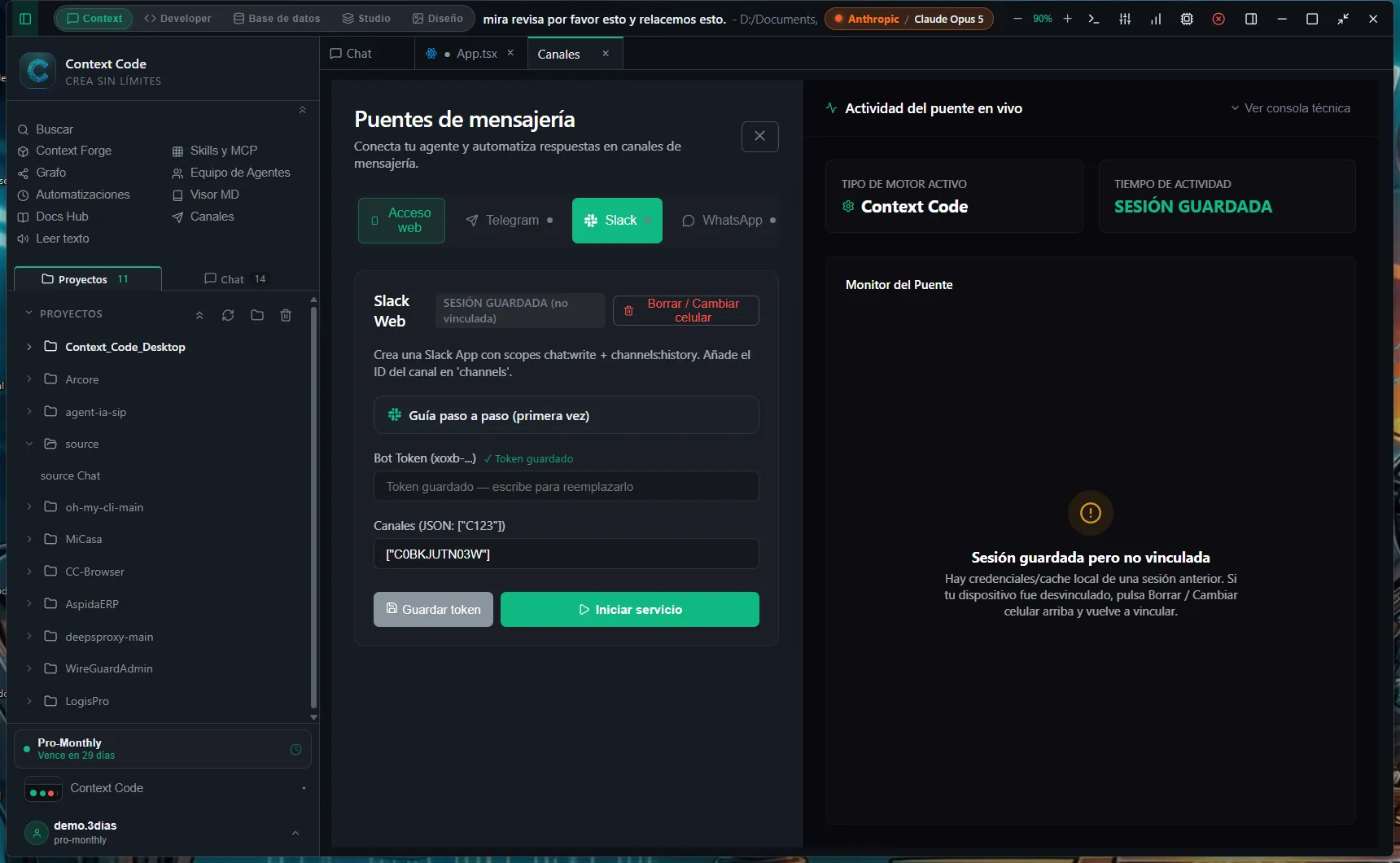
Task: Collapse the source folder
Action: (x=29, y=444)
